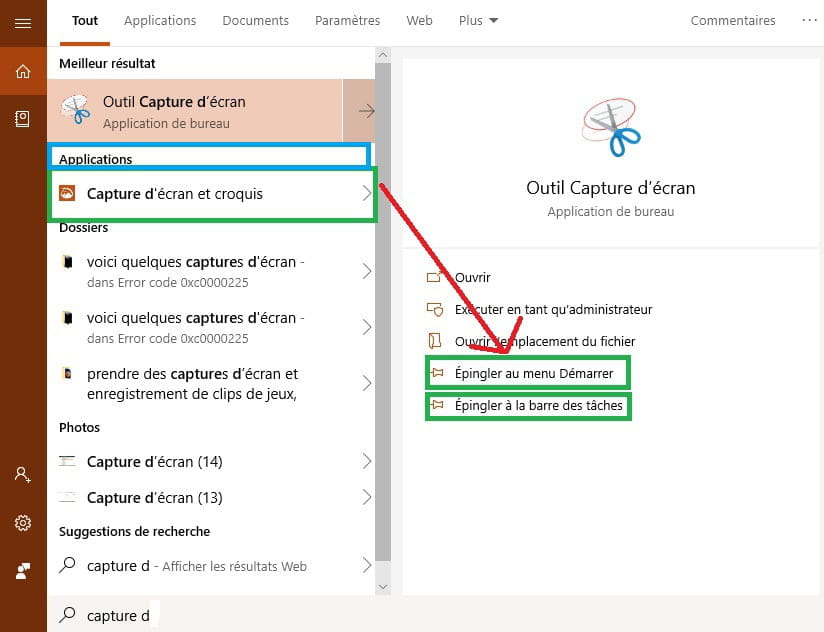Open the Commentaires link
This screenshot has width=824, height=632.
pos(733,20)
